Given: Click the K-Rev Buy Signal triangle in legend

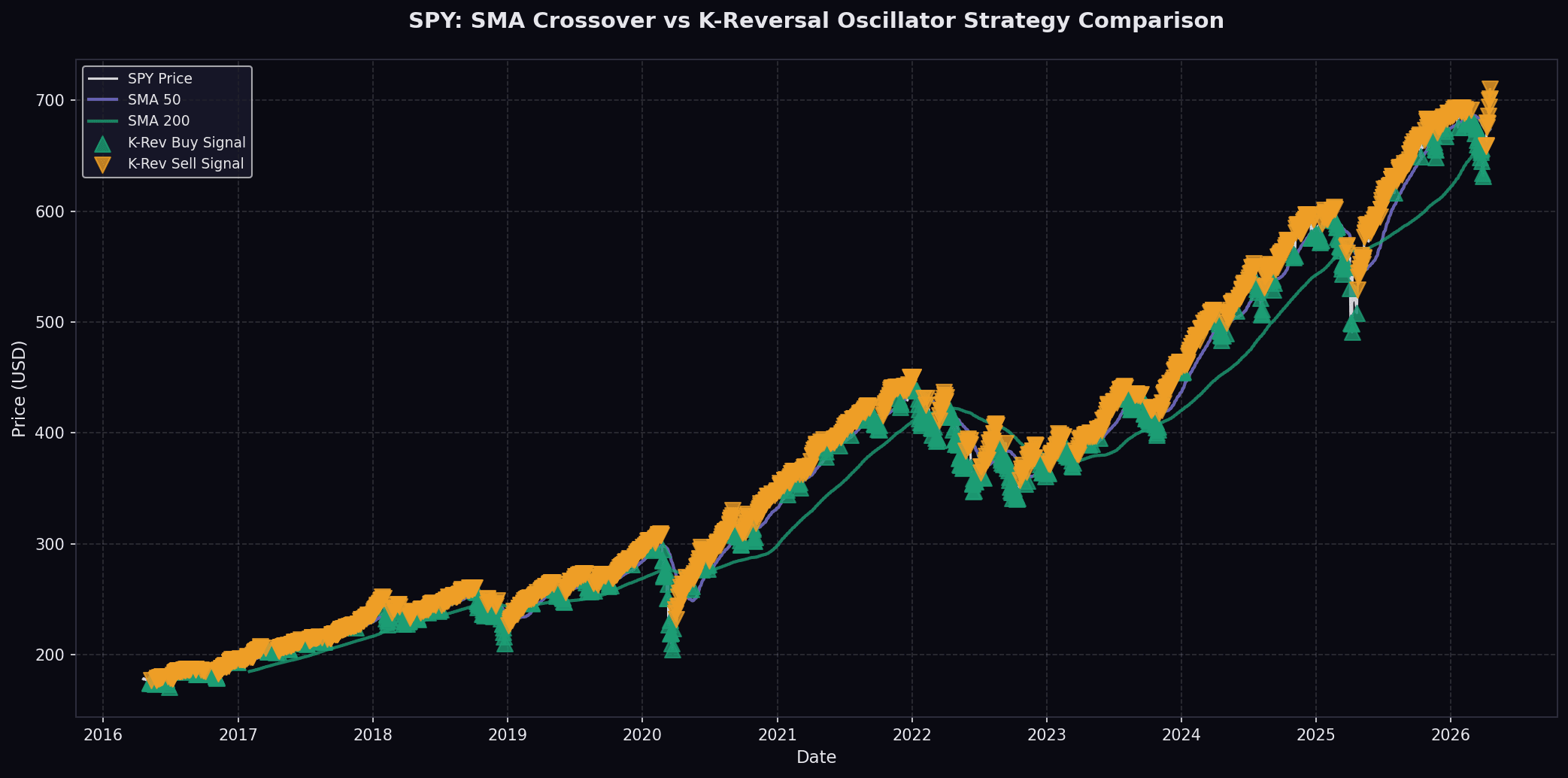Looking at the screenshot, I should (x=102, y=143).
